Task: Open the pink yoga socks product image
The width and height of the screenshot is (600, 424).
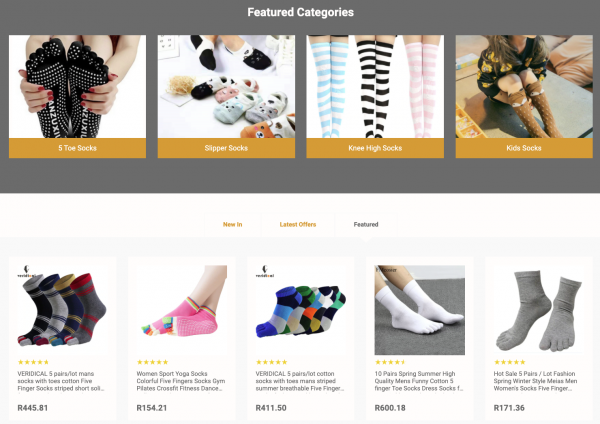Action: [182, 310]
